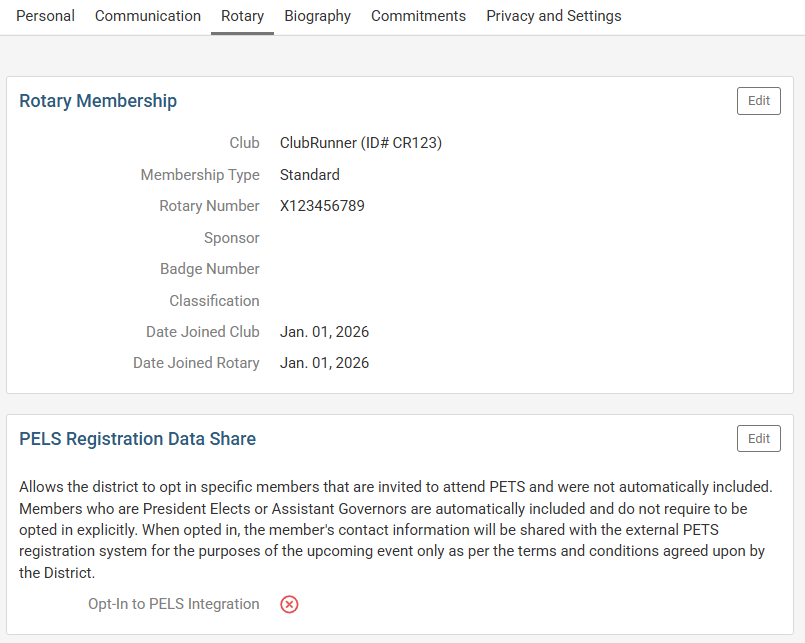Viewport: 805px width, 643px height.
Task: Switch to Privacy and Settings tab
Action: click(553, 16)
